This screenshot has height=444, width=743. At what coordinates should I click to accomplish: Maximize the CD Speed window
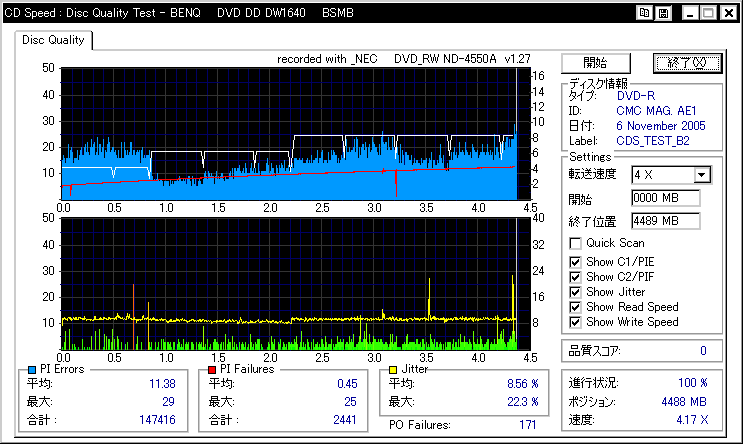coord(709,13)
